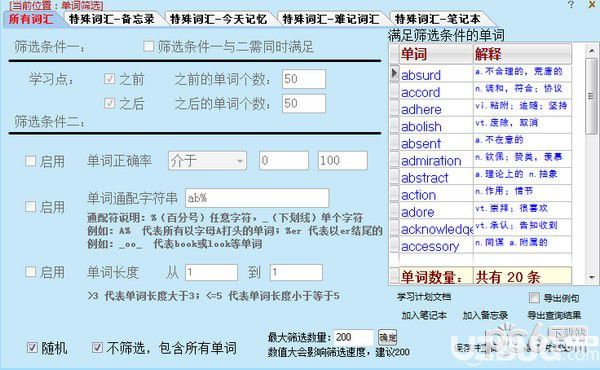The height and width of the screenshot is (370, 600).
Task: Click the 加入备忘录 button
Action: [485, 315]
